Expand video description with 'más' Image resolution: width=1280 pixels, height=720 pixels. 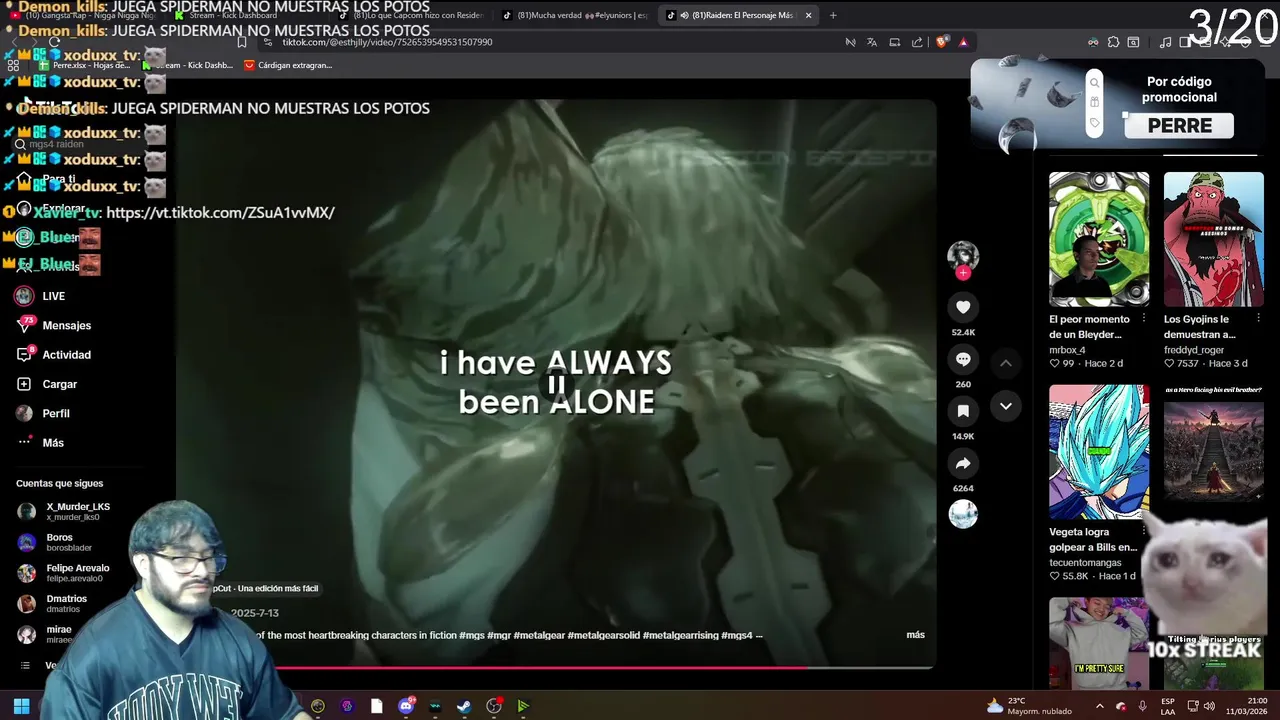915,635
